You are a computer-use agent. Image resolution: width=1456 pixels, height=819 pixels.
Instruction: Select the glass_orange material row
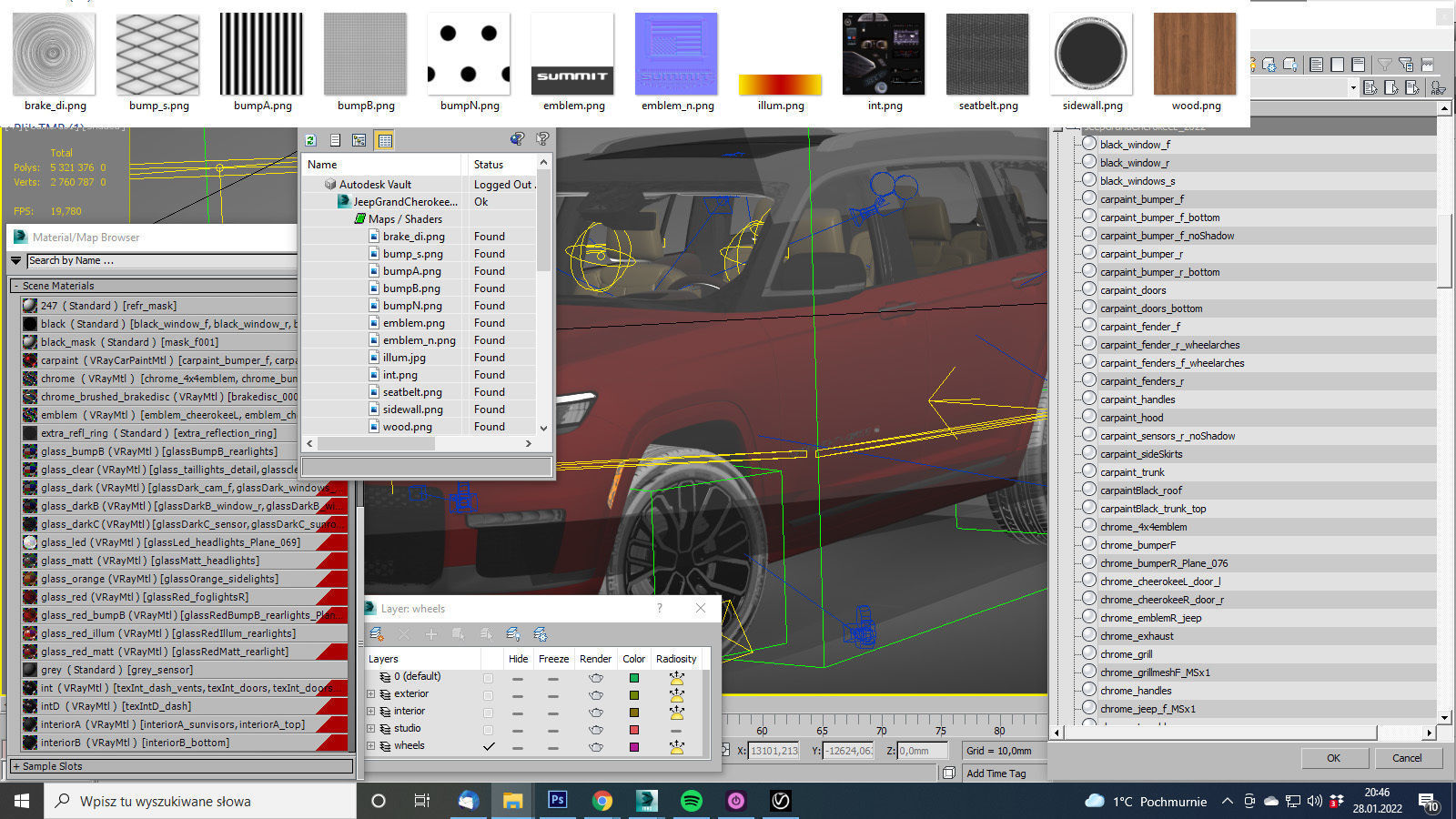[185, 579]
